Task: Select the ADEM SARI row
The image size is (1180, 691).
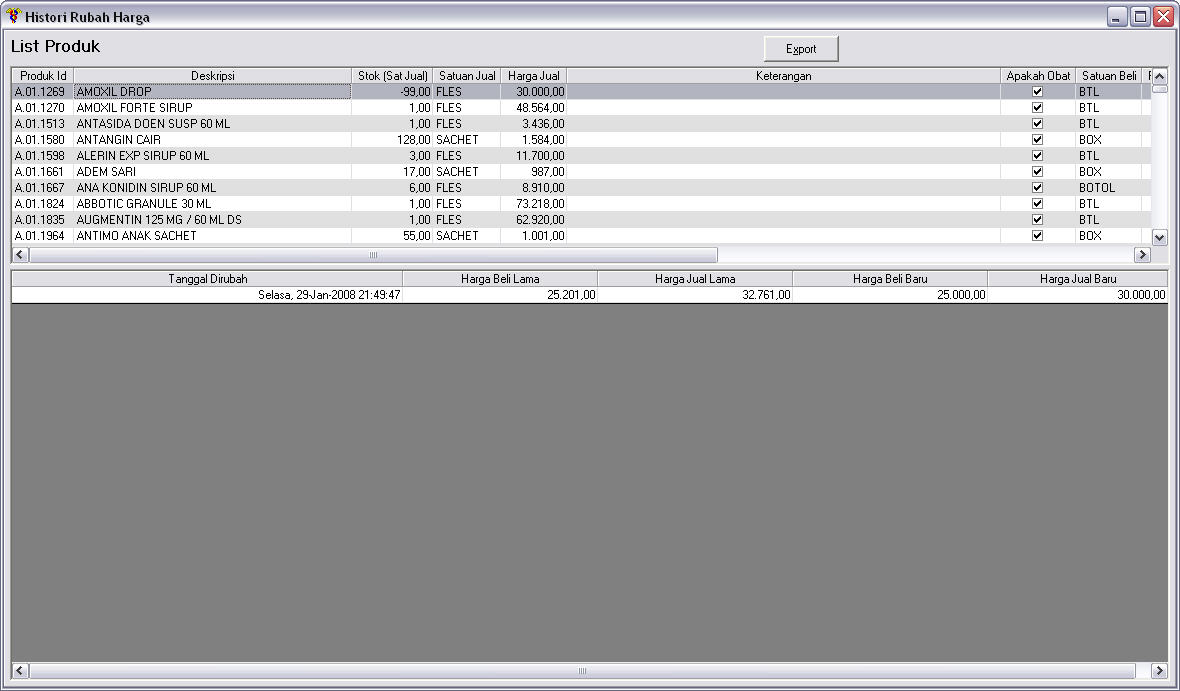Action: (582, 172)
